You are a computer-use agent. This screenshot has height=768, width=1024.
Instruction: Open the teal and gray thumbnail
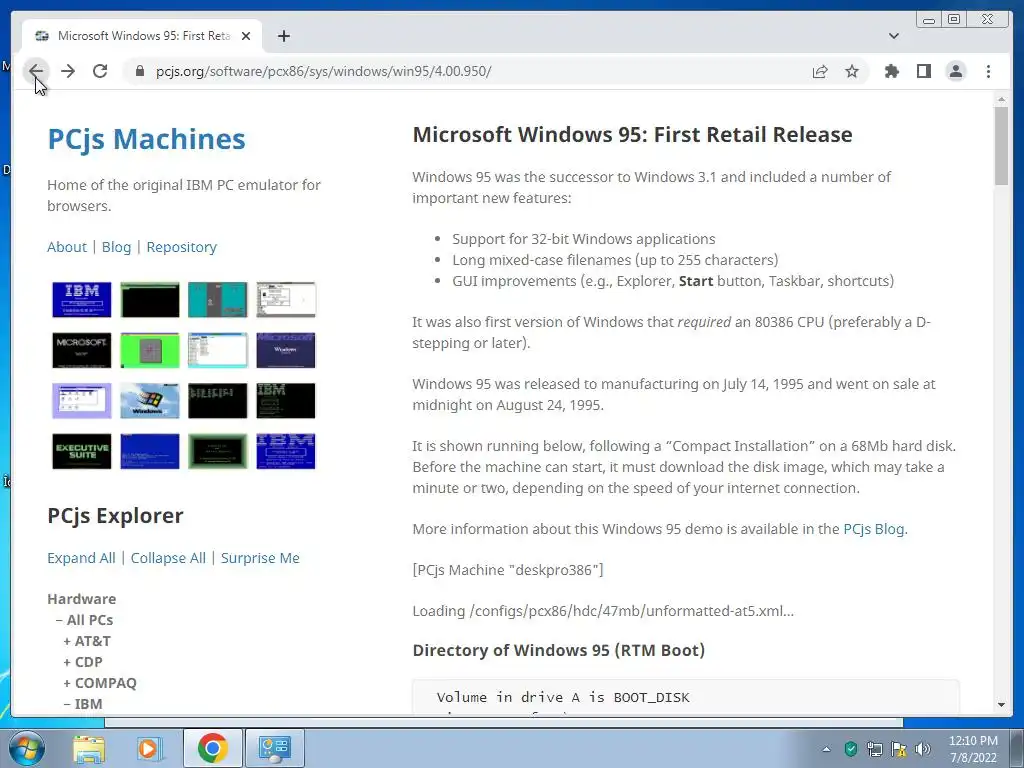click(x=217, y=300)
